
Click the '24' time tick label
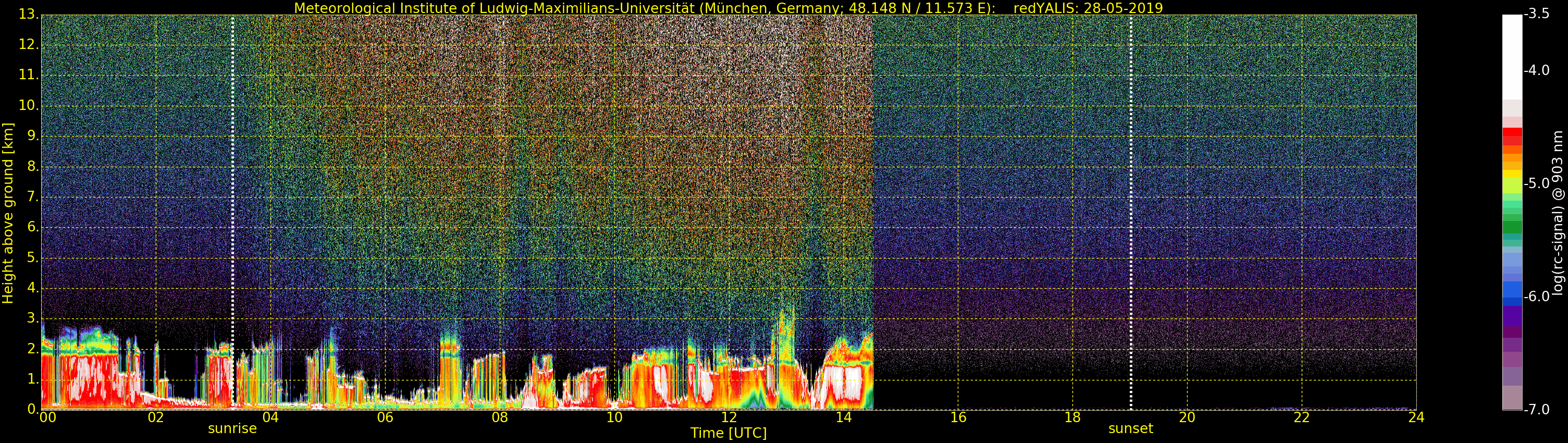pyautogui.click(x=1416, y=417)
